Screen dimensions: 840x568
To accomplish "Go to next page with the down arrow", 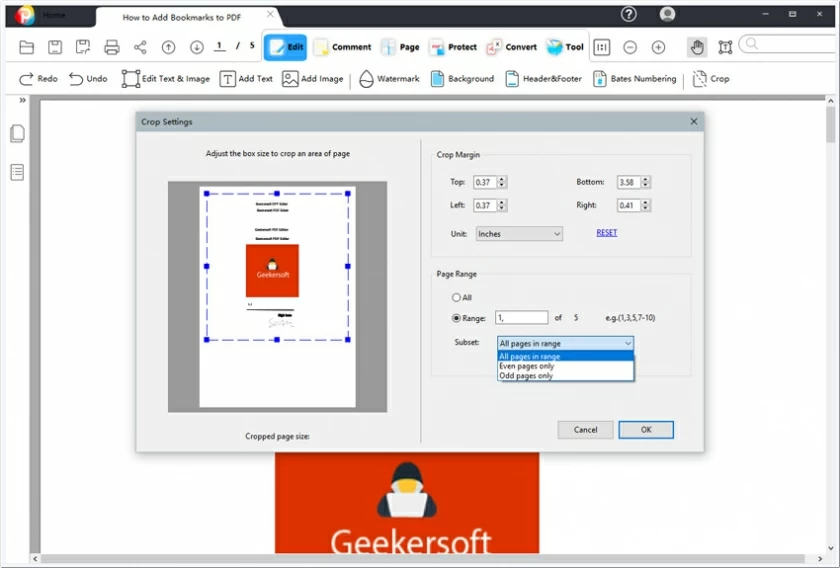I will click(x=197, y=47).
